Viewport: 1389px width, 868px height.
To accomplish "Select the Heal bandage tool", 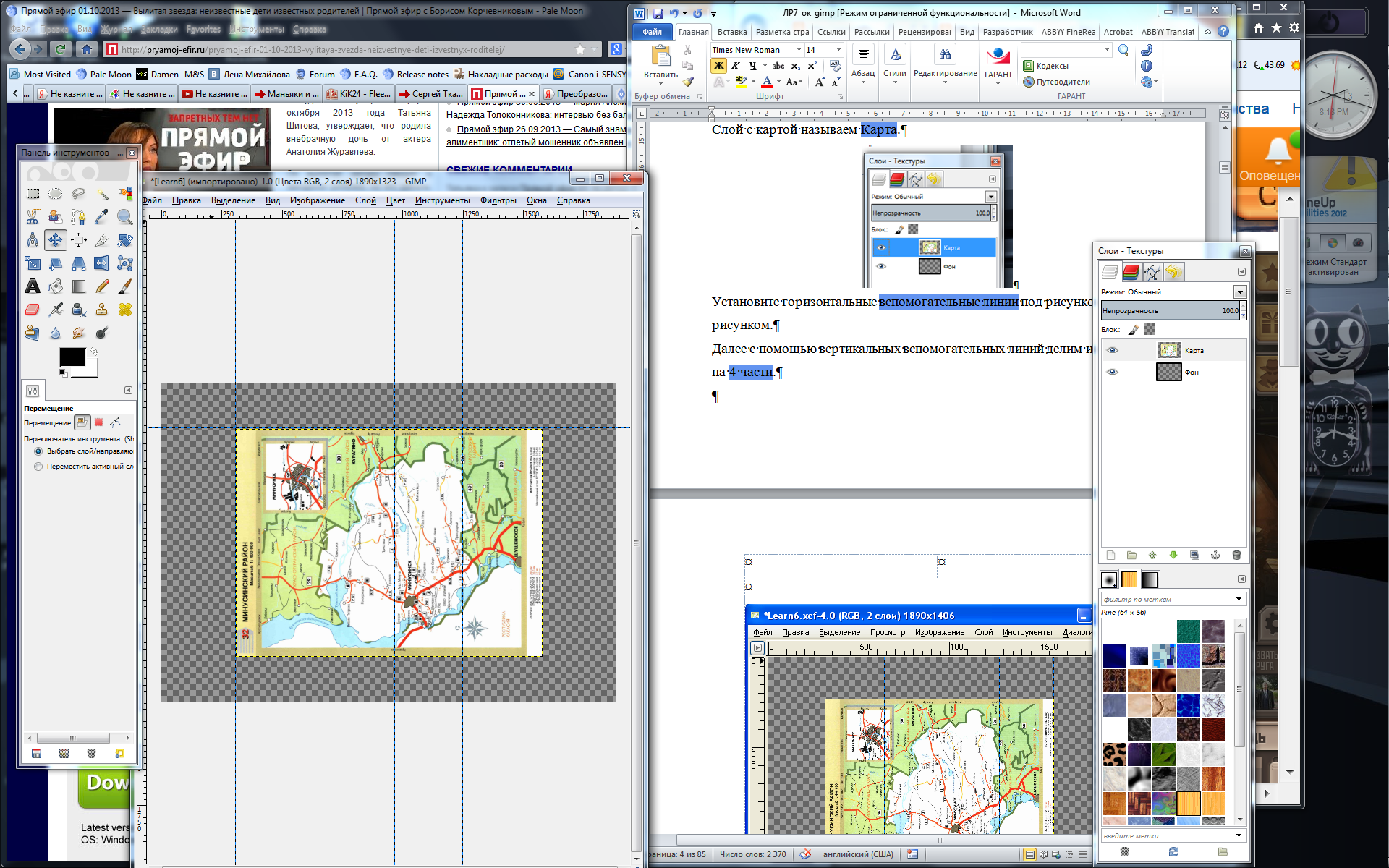I will [x=125, y=310].
